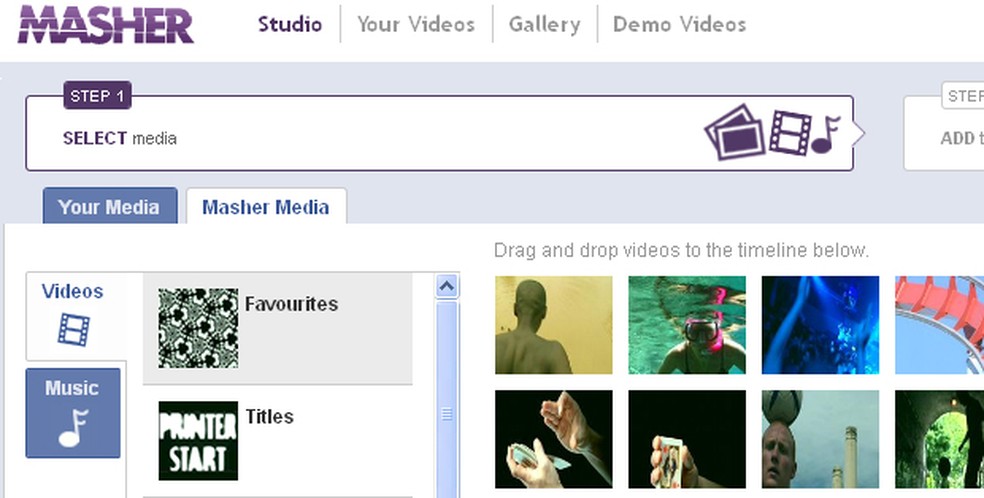Click the Printer Start titles thumbnail

coord(198,441)
